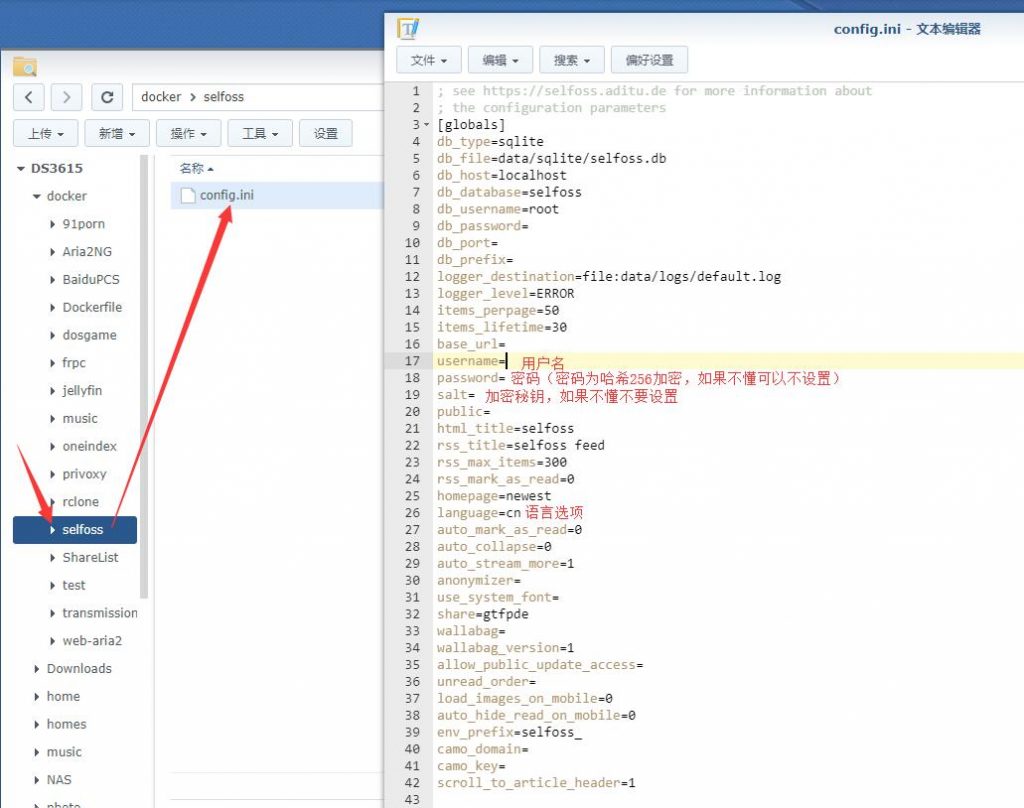
Task: Open the 编辑 dropdown menu
Action: point(500,59)
